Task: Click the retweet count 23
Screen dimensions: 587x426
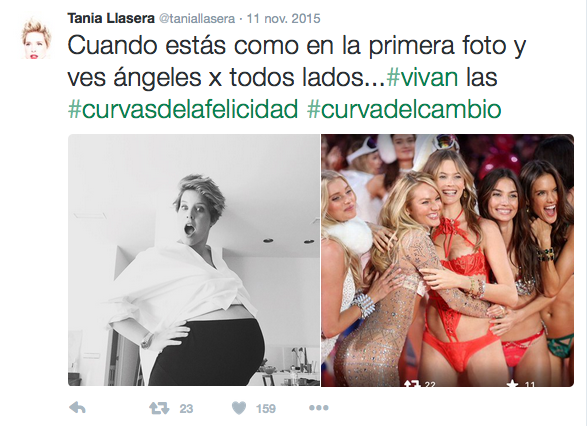Action: [x=186, y=408]
